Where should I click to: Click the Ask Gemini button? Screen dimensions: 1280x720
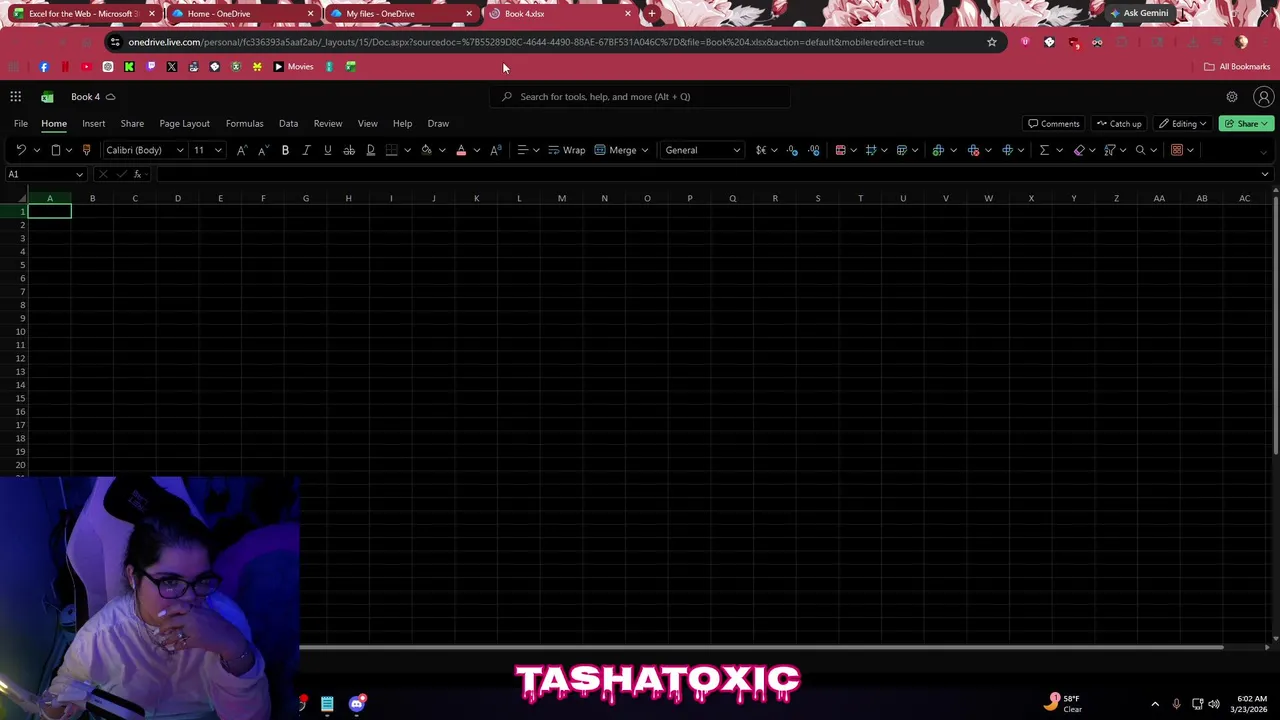1139,13
